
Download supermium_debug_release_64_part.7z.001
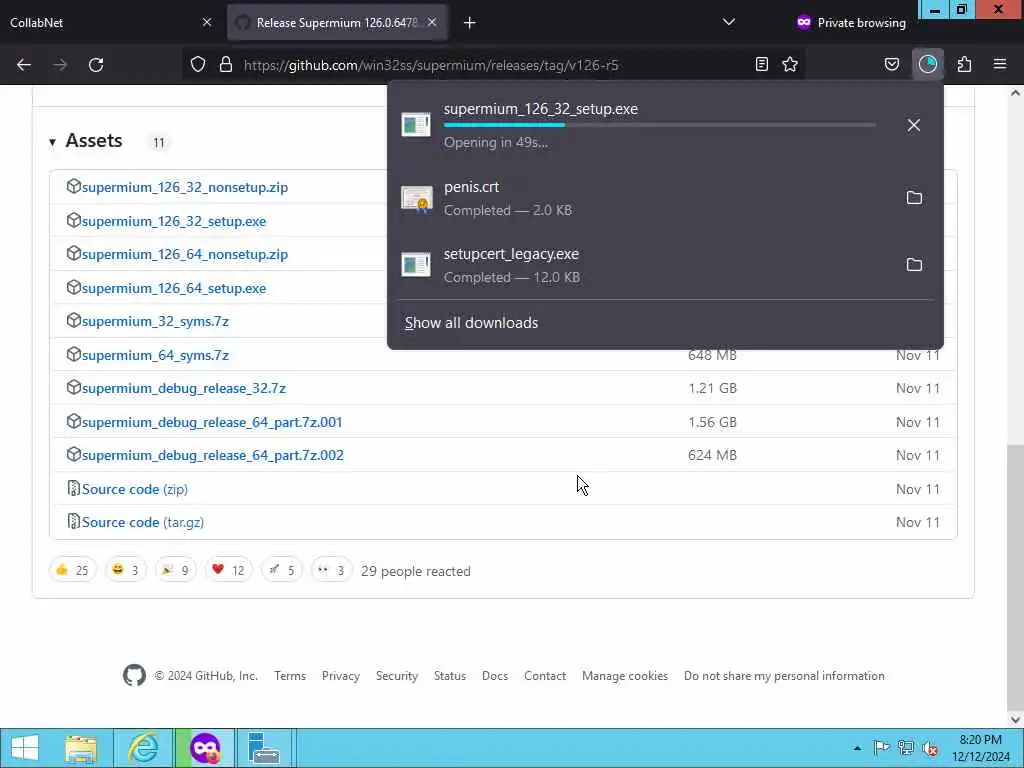[212, 423]
